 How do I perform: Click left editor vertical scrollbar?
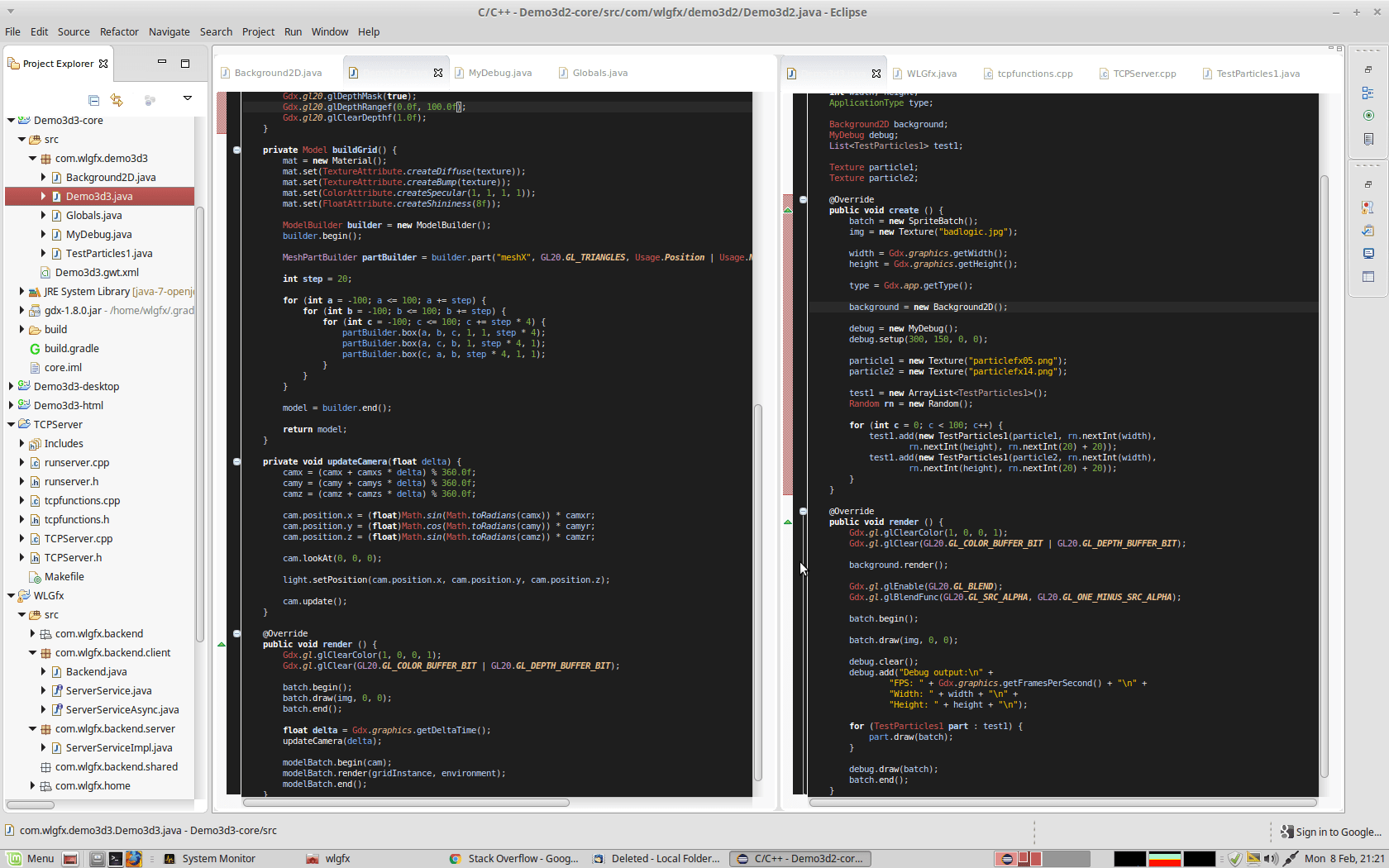point(757,592)
